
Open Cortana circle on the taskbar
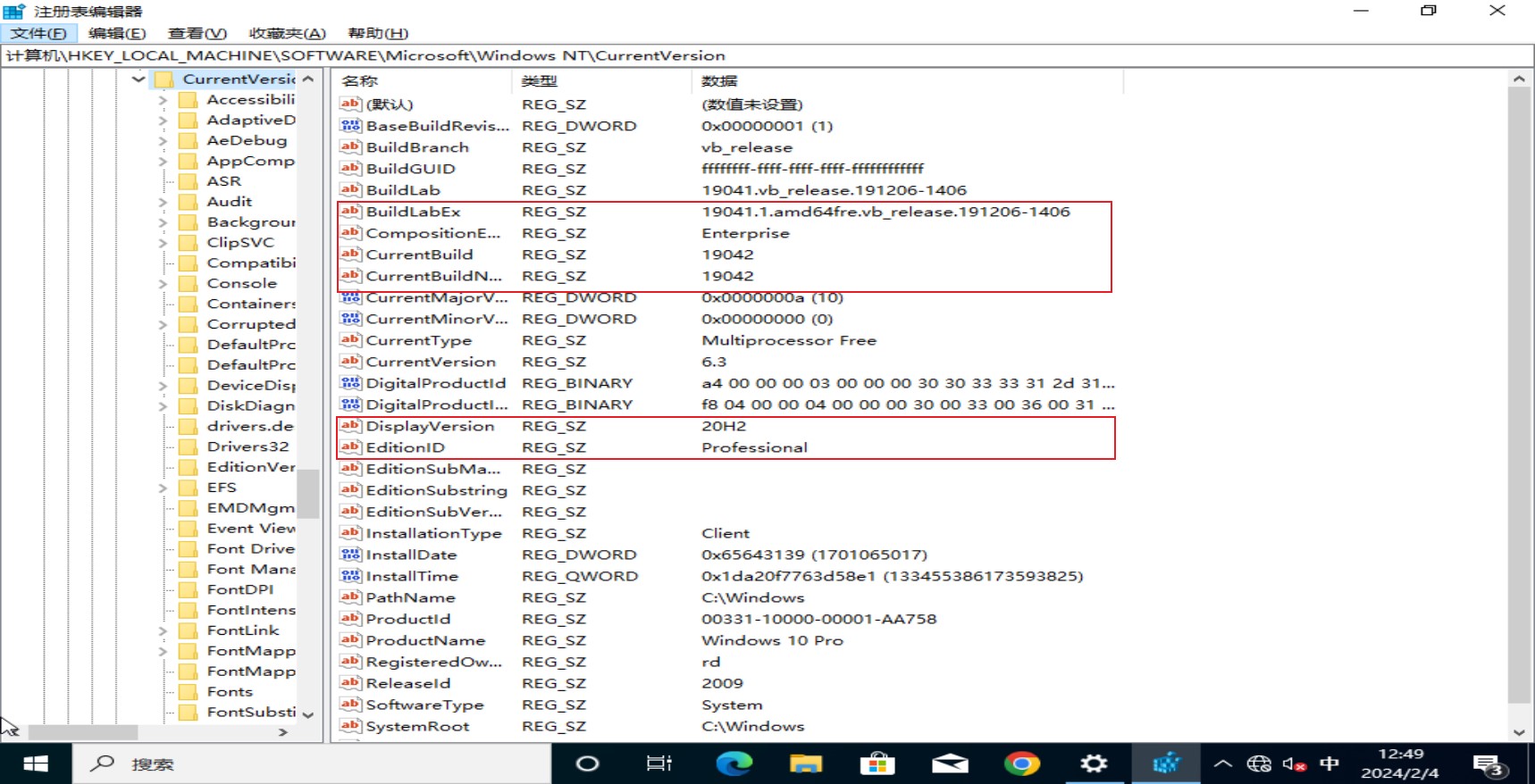tap(587, 763)
